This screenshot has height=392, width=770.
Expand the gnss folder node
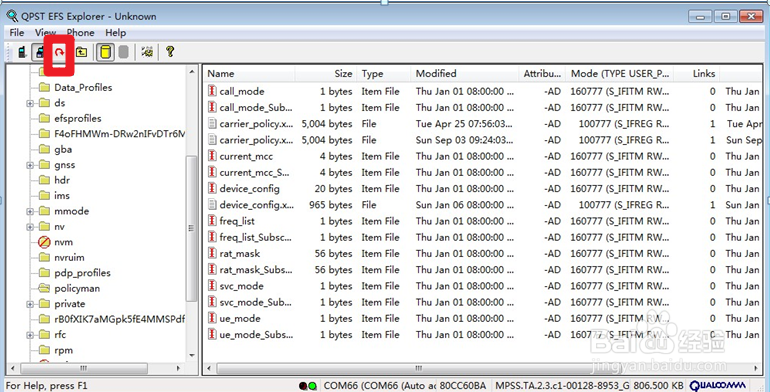30,165
